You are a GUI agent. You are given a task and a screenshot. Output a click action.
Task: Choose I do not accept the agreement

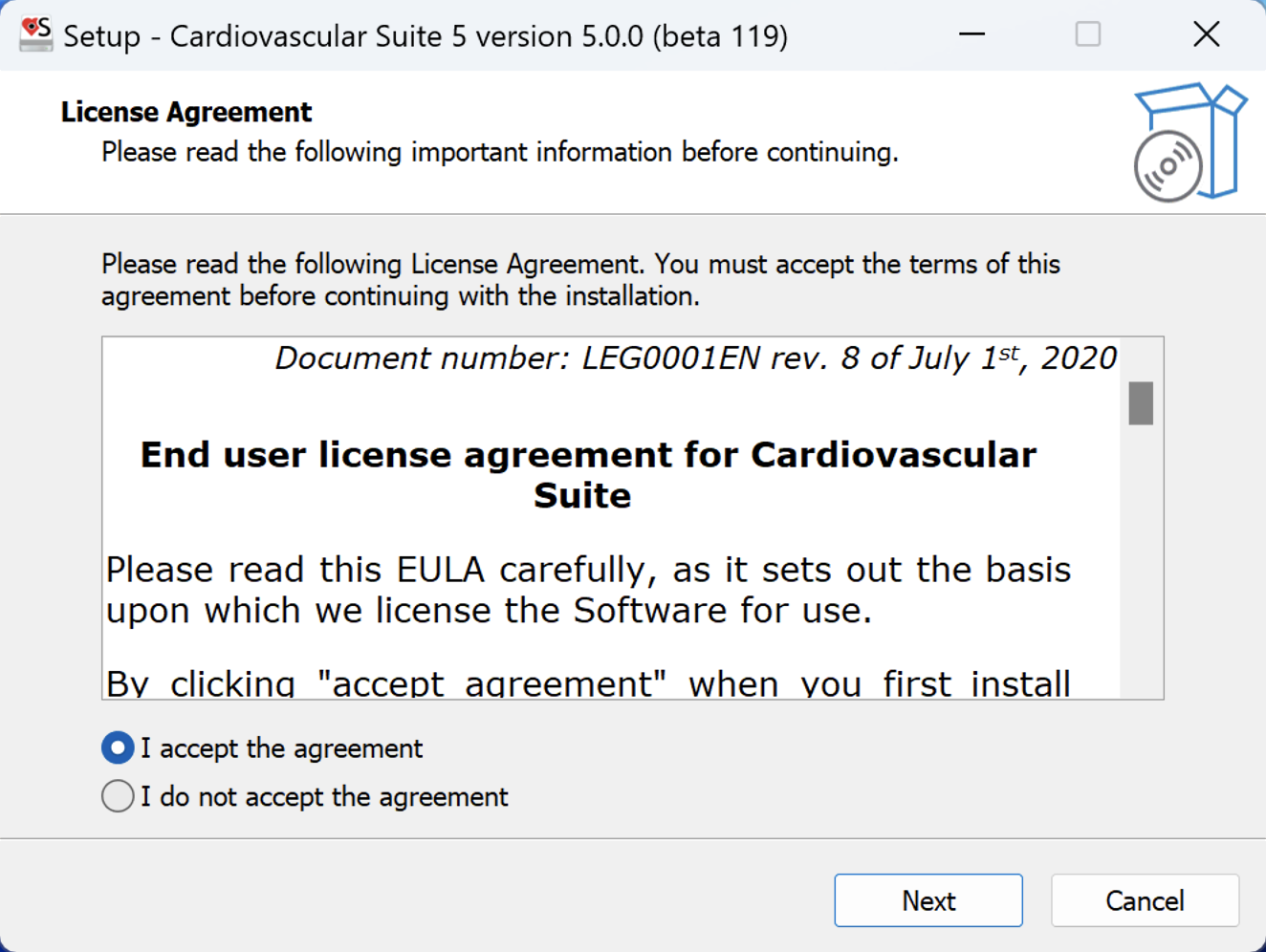click(x=117, y=795)
